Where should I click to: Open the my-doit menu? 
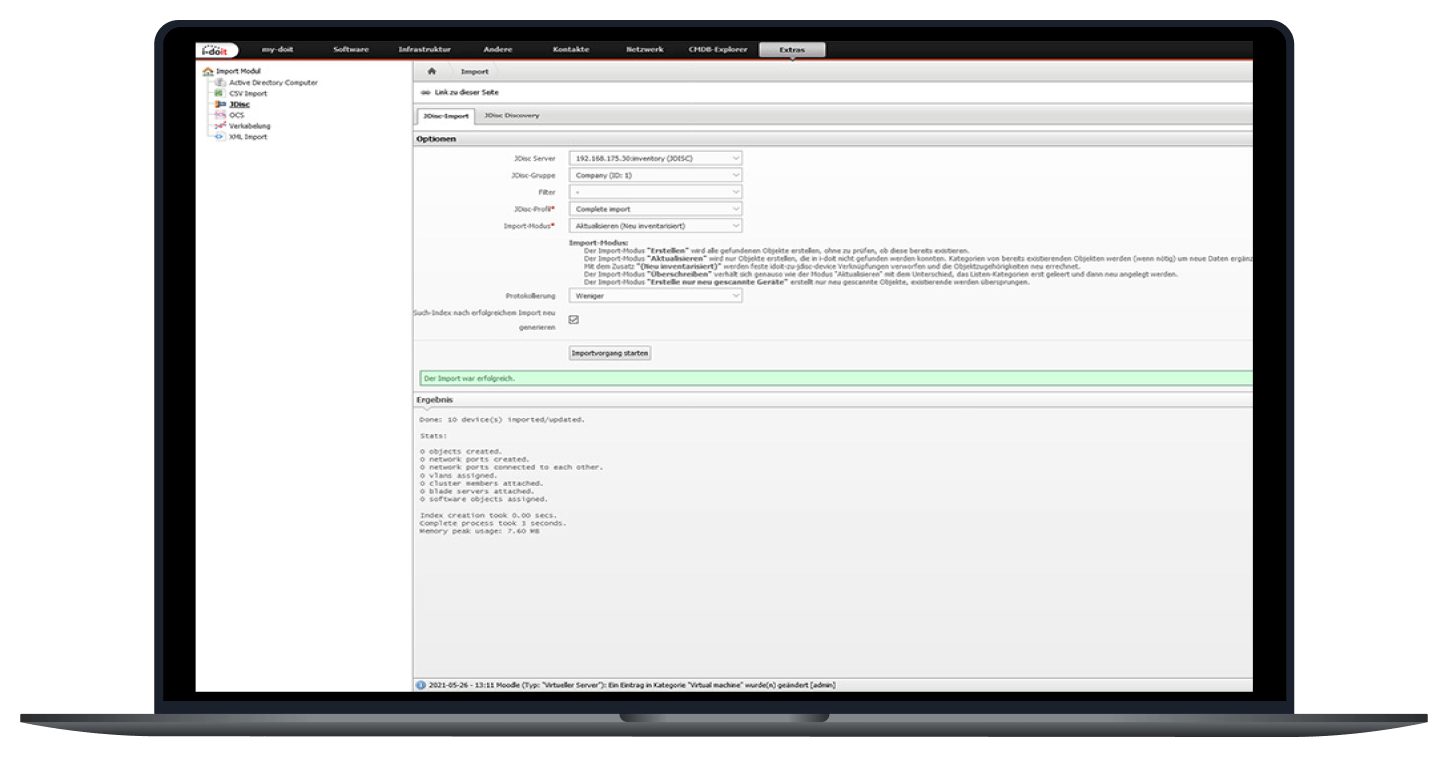tap(277, 50)
